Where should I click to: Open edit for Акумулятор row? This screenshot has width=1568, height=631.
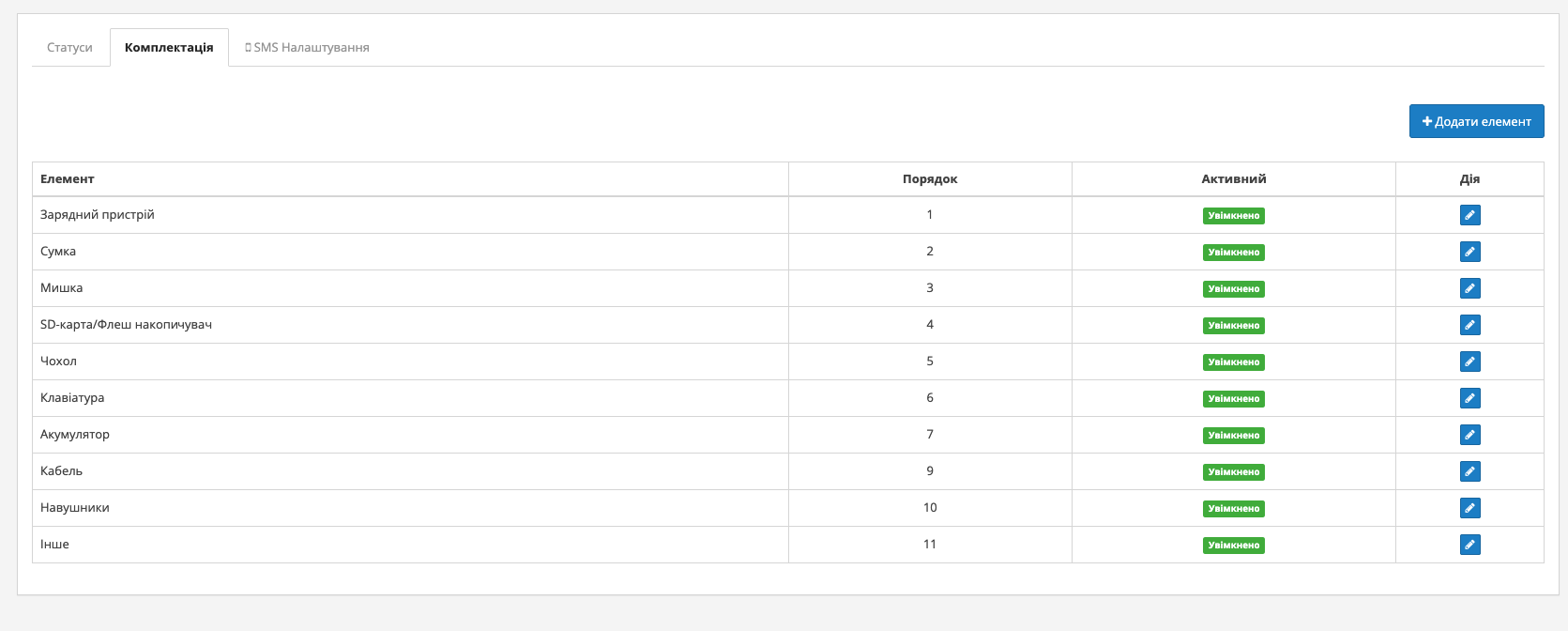(1469, 435)
